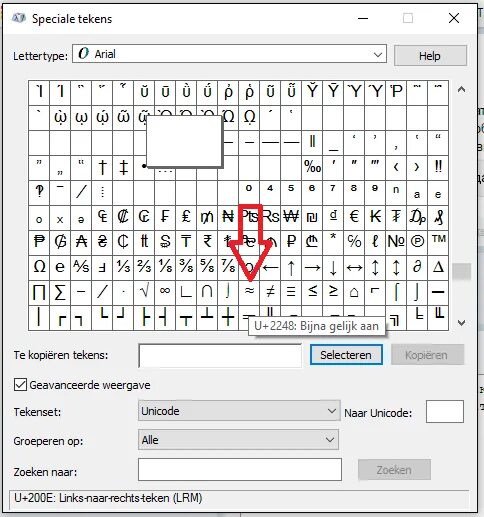Select the double exclamation ‼ character
484x517 pixels.
pos(438,167)
